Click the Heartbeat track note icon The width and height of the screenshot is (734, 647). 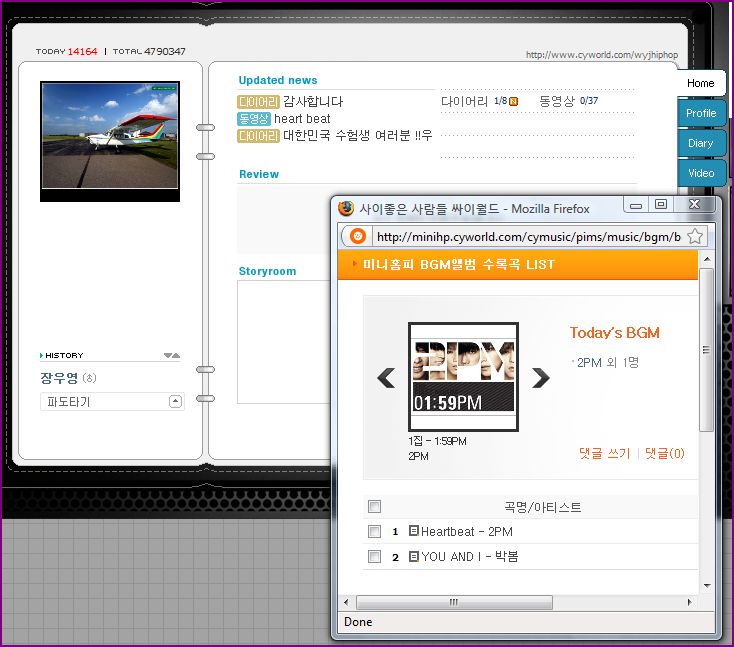(413, 530)
